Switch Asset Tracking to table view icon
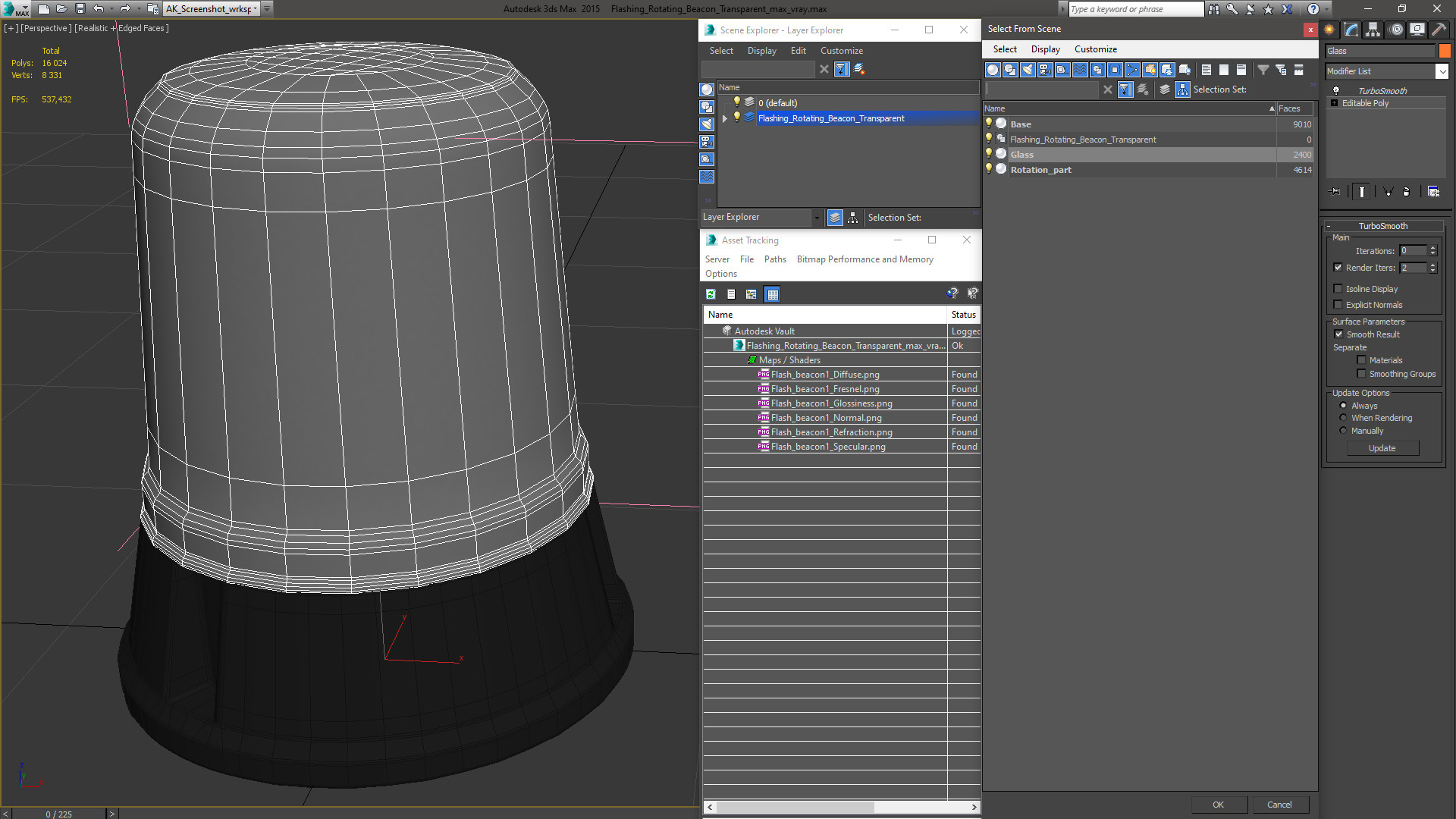This screenshot has width=1456, height=819. pos(772,294)
